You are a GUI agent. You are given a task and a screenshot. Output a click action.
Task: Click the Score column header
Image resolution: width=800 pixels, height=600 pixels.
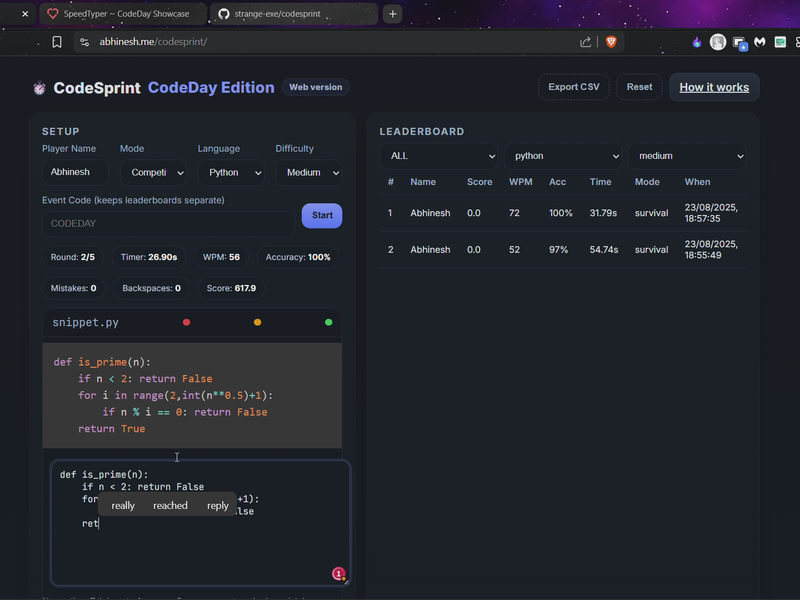(x=480, y=182)
